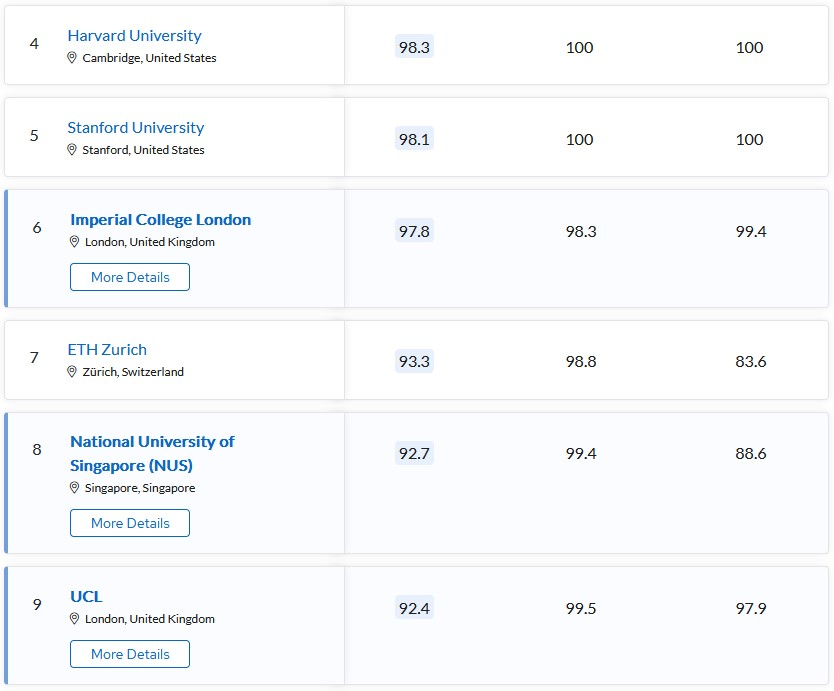Click the 98.3 score in Imperial's middle column
Screen dimensions: 834x691
tap(581, 231)
